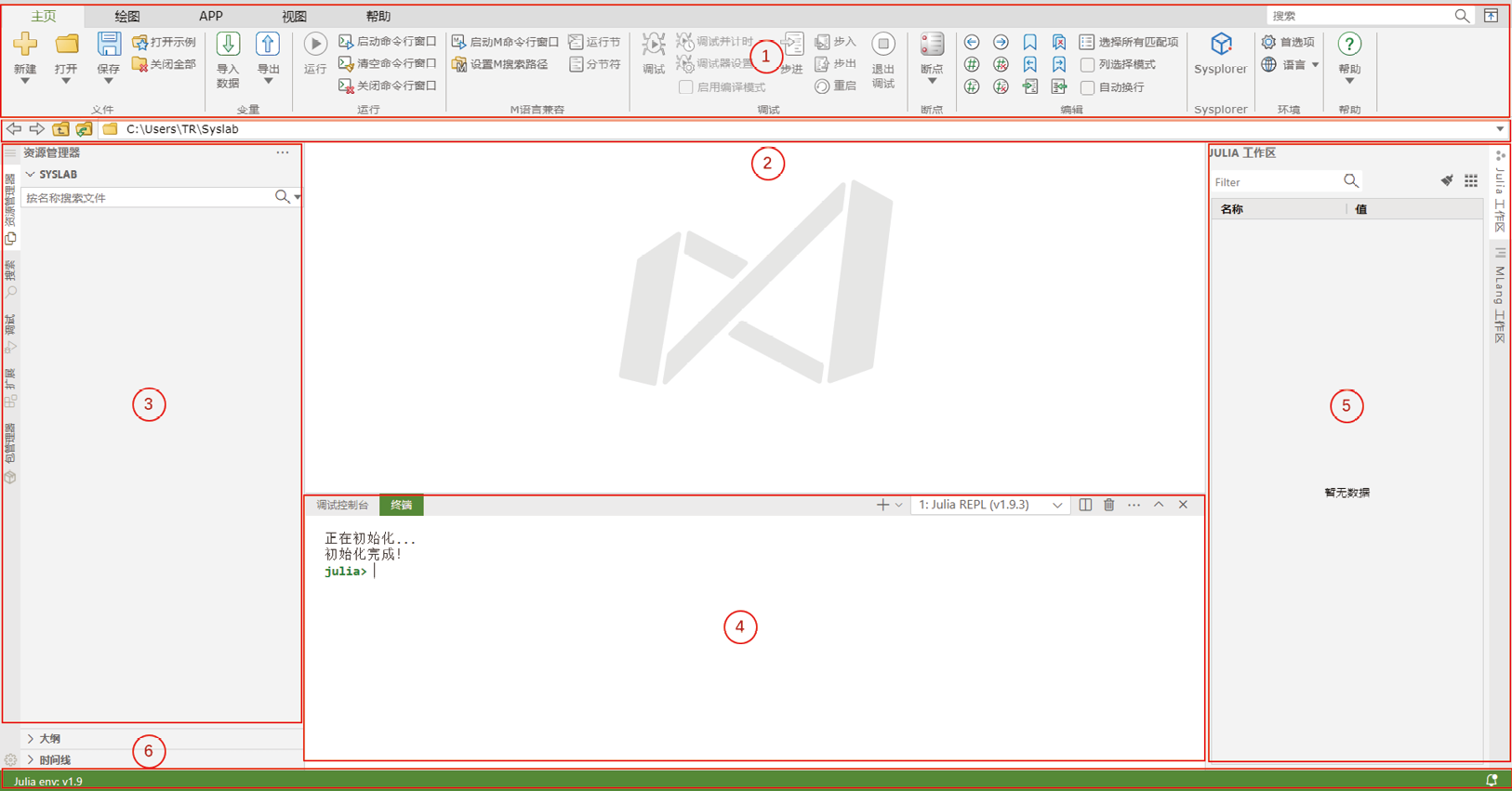Screen dimensions: 1512x791
Task: Click the 运行 (Run) play icon
Action: click(315, 44)
